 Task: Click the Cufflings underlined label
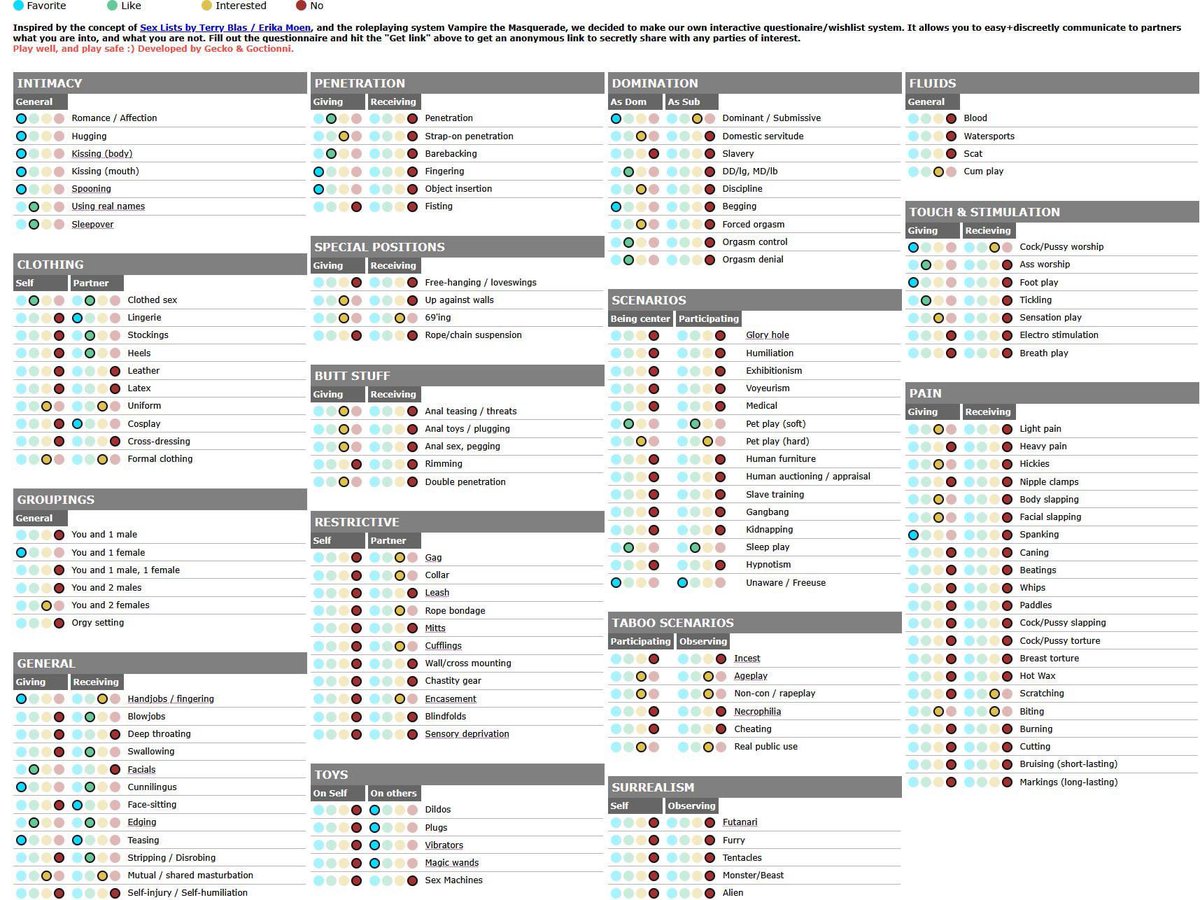[443, 646]
